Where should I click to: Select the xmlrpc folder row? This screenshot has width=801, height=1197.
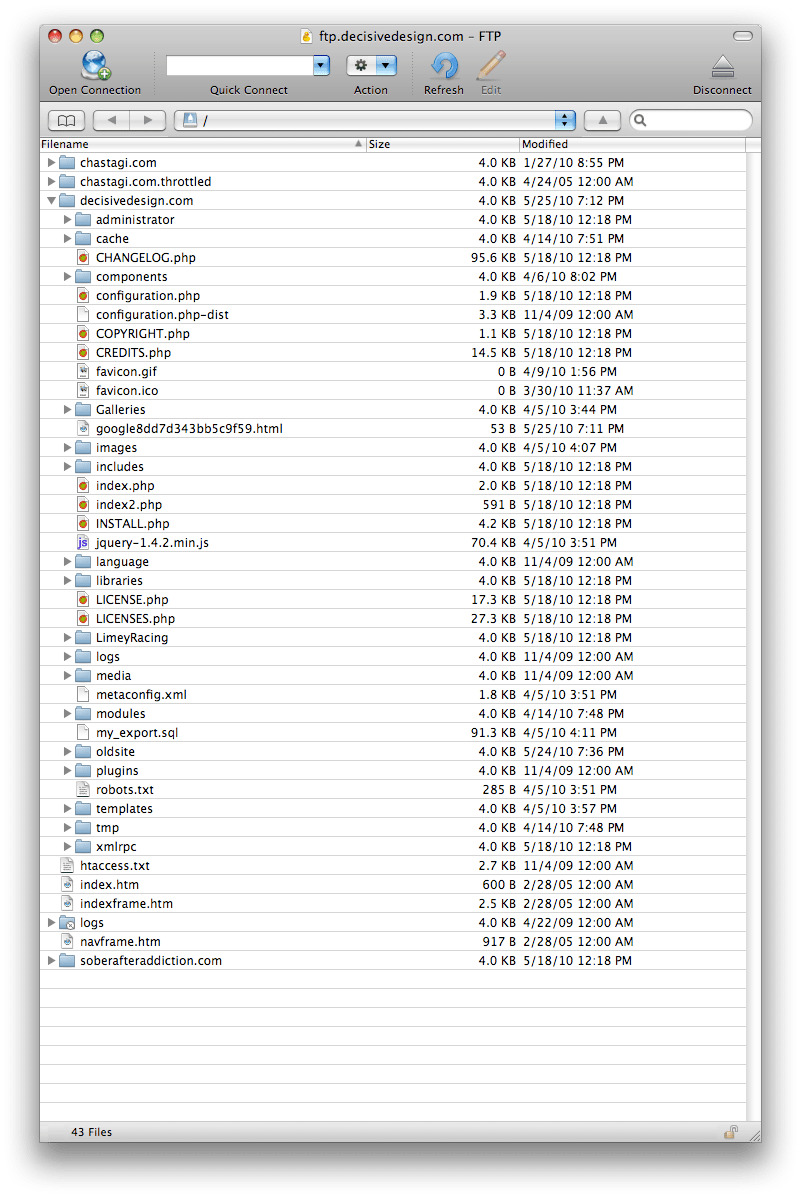point(393,847)
